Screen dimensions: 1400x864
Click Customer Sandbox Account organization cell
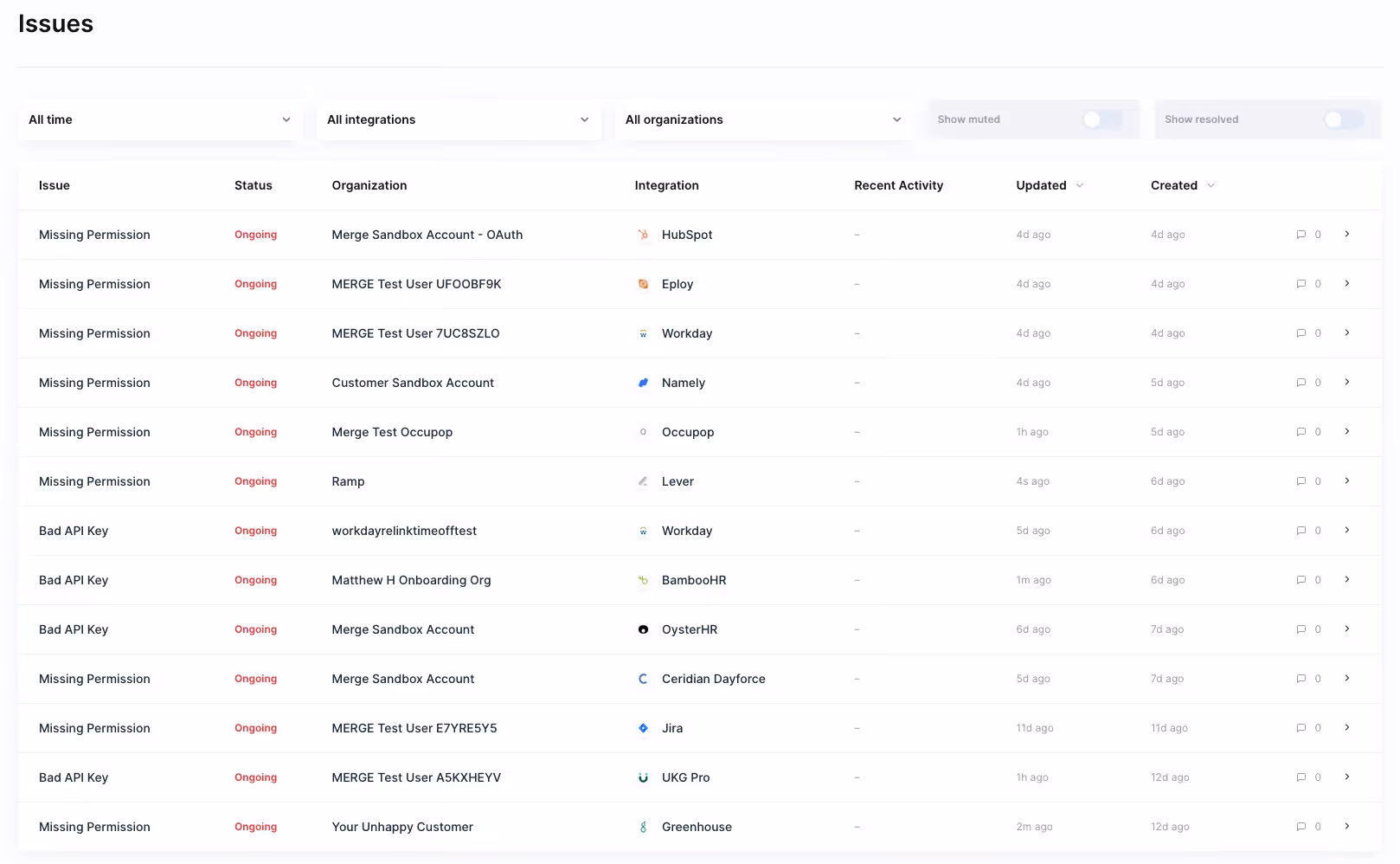click(x=413, y=383)
